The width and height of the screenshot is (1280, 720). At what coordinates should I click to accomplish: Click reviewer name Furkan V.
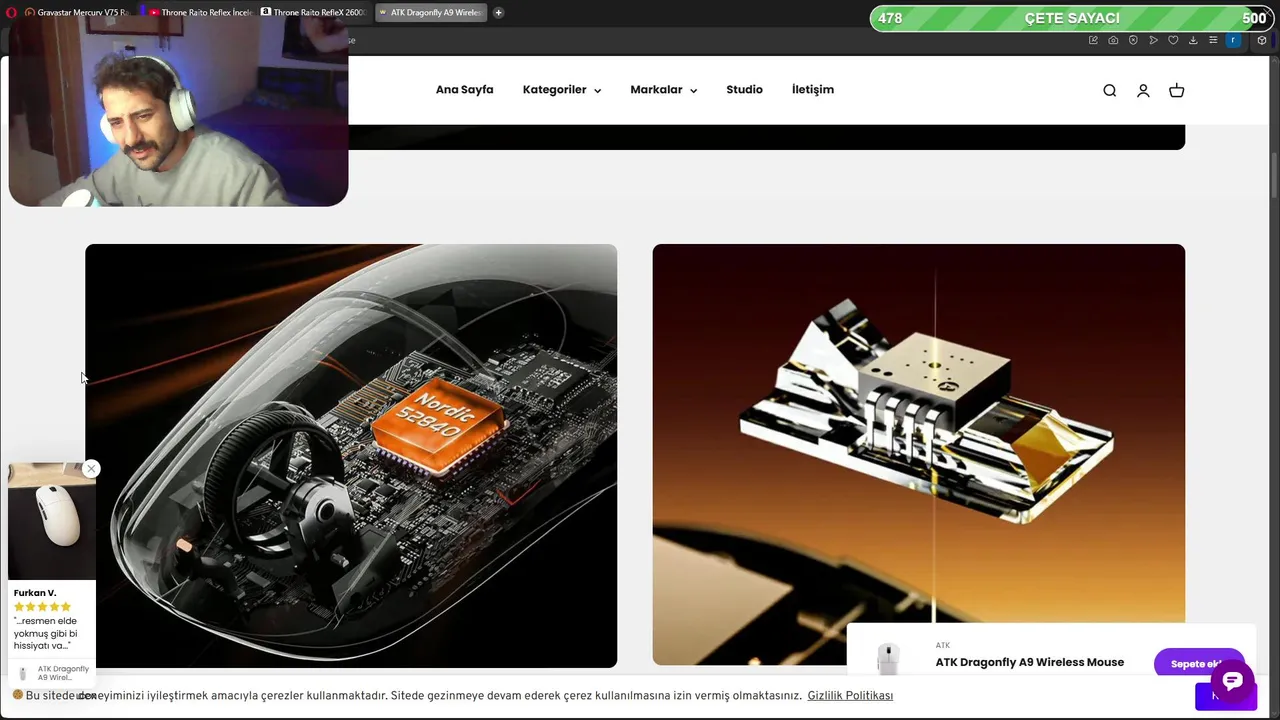click(35, 593)
